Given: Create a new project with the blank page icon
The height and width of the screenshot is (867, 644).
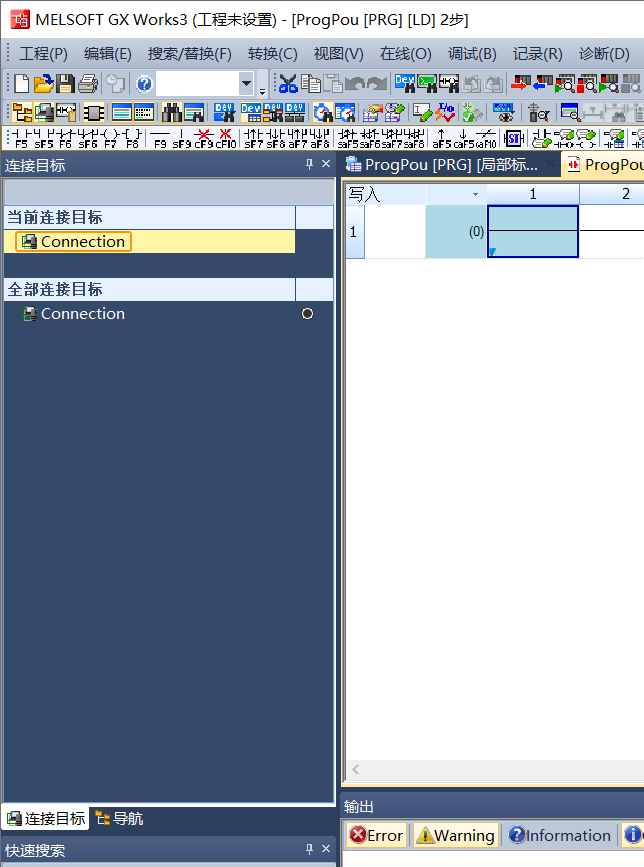Looking at the screenshot, I should tap(22, 84).
